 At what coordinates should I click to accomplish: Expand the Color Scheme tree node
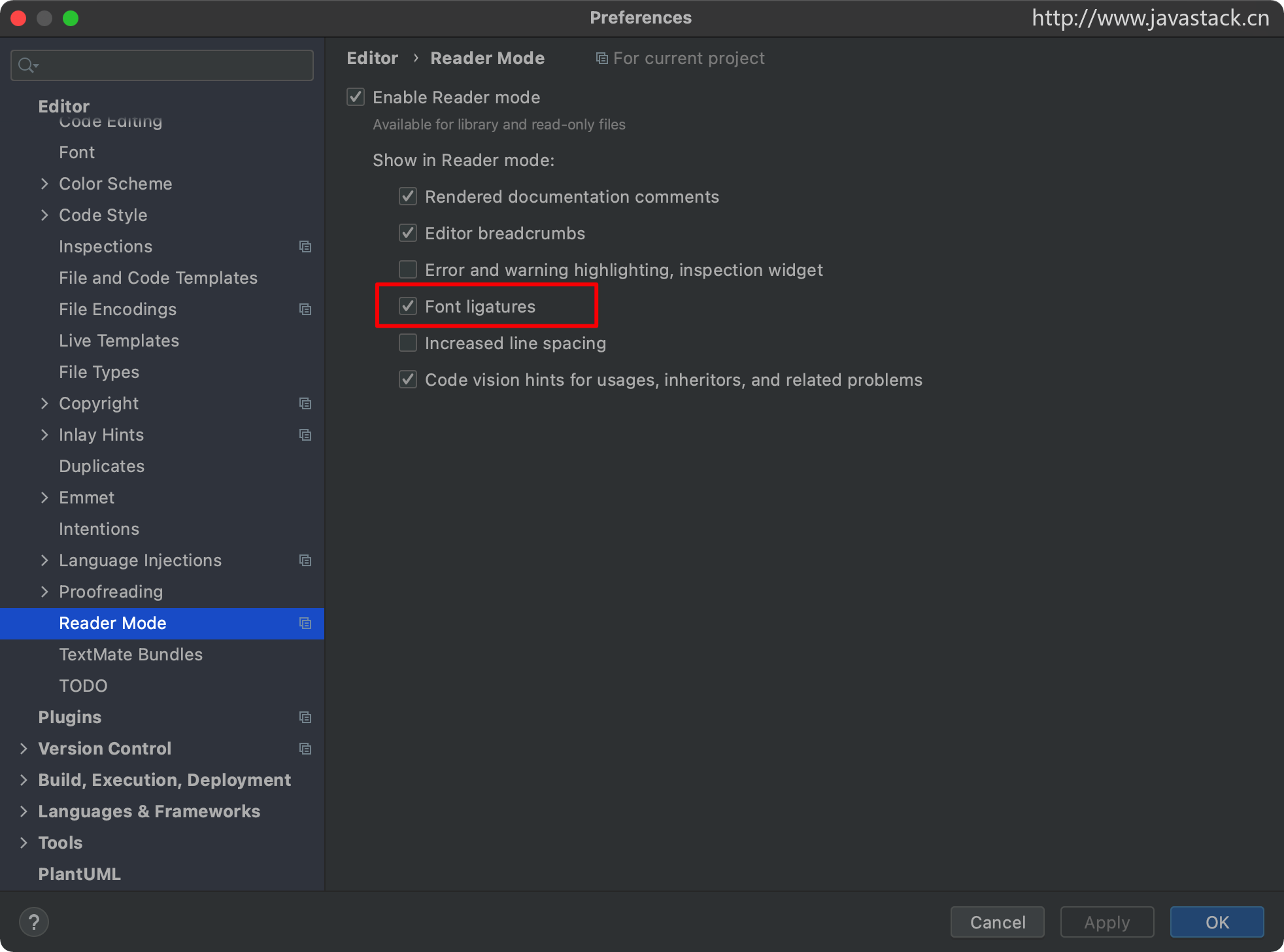pyautogui.click(x=44, y=184)
